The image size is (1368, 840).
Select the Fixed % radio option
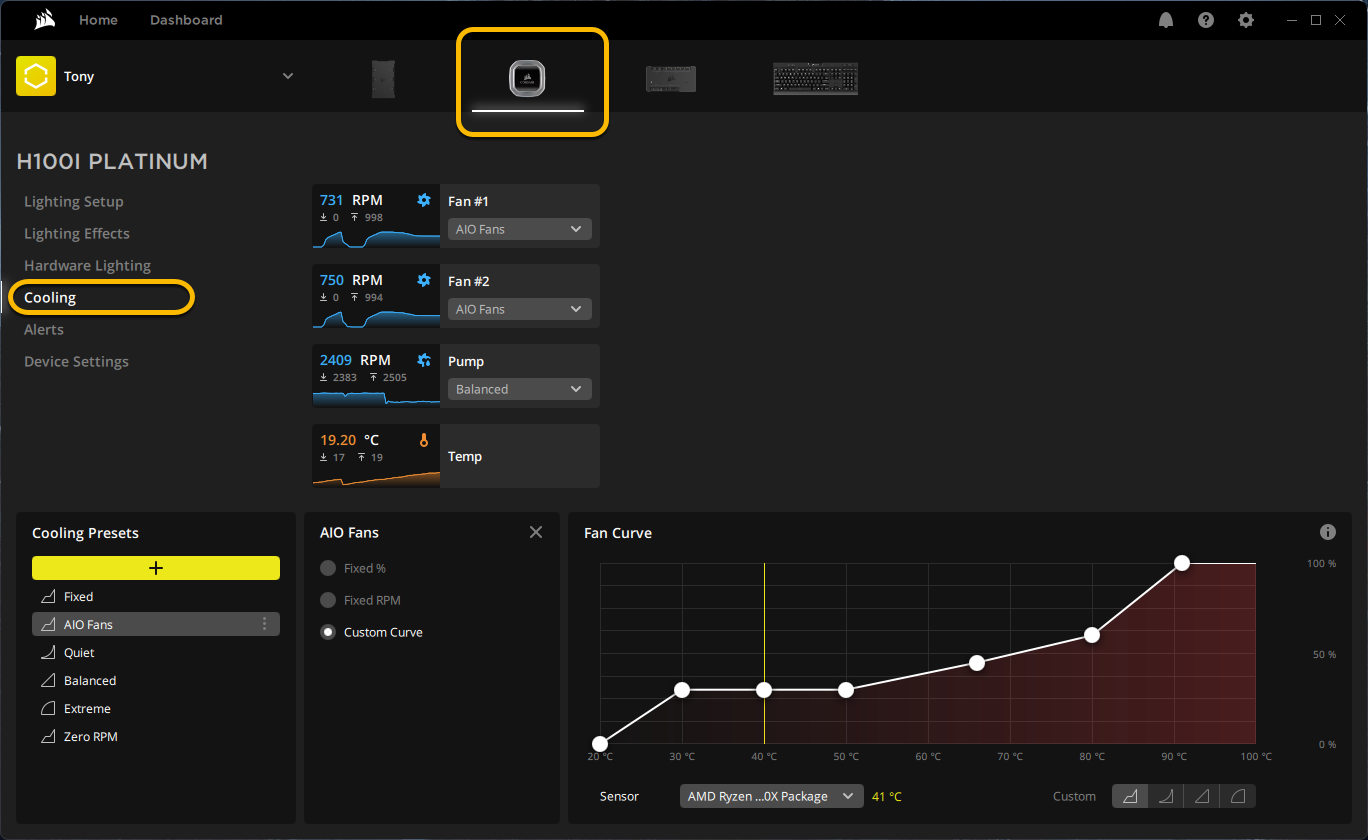(328, 568)
